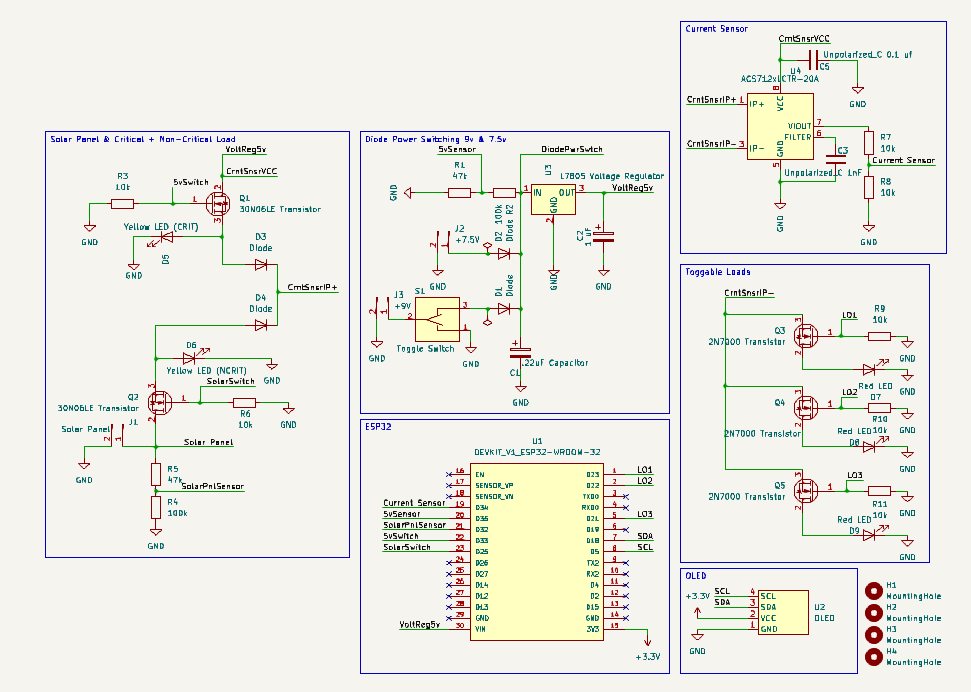Screen dimensions: 971x692
Task: Select the R3 10k resistor symbol
Action: click(x=123, y=203)
